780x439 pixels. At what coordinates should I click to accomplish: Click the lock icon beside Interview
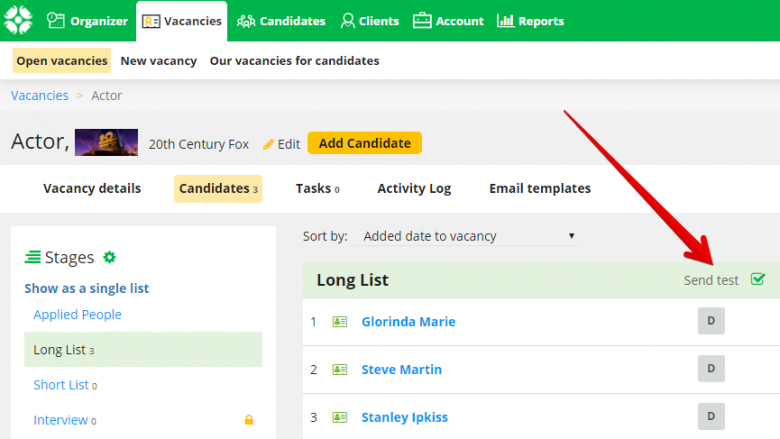249,420
